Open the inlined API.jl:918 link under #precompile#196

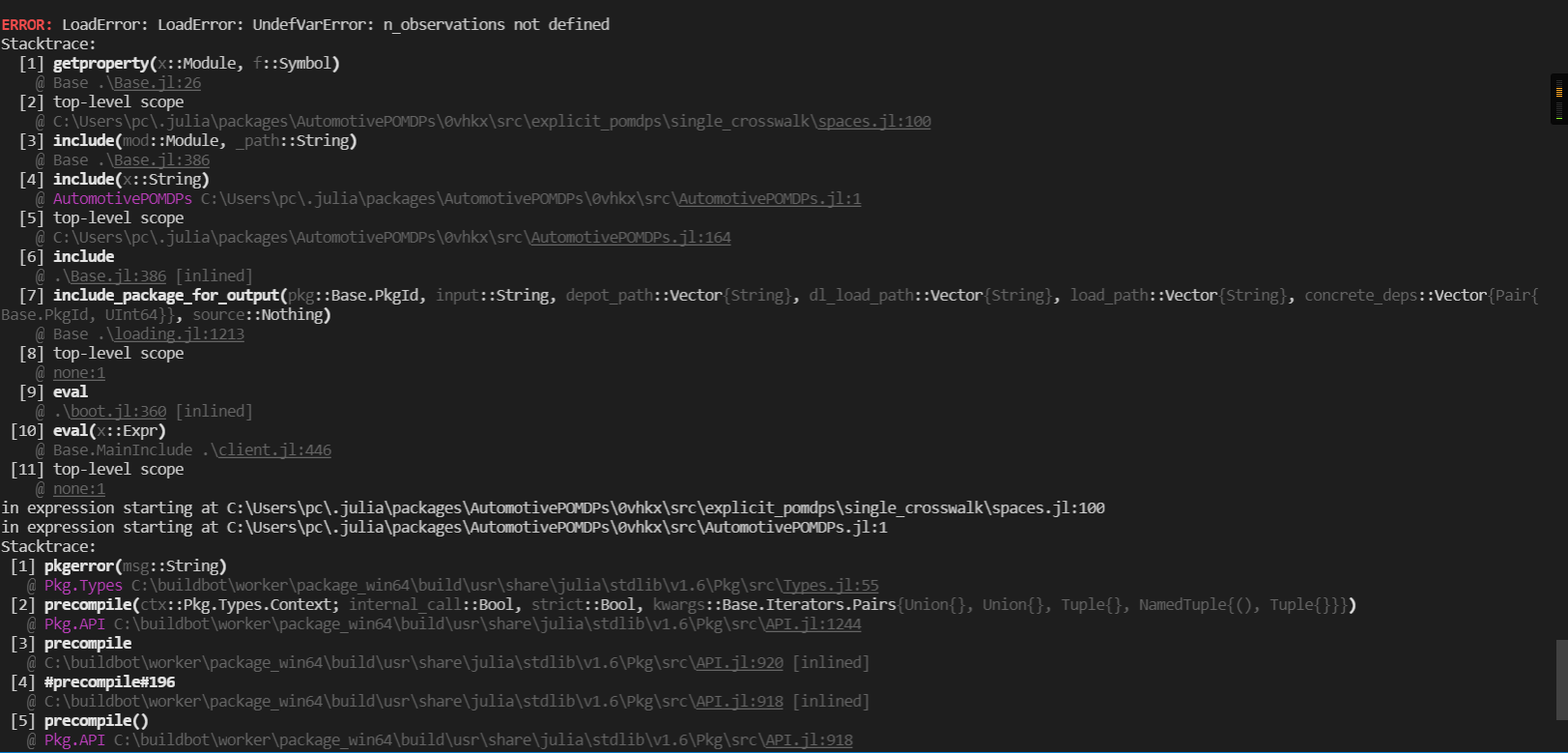click(x=739, y=702)
